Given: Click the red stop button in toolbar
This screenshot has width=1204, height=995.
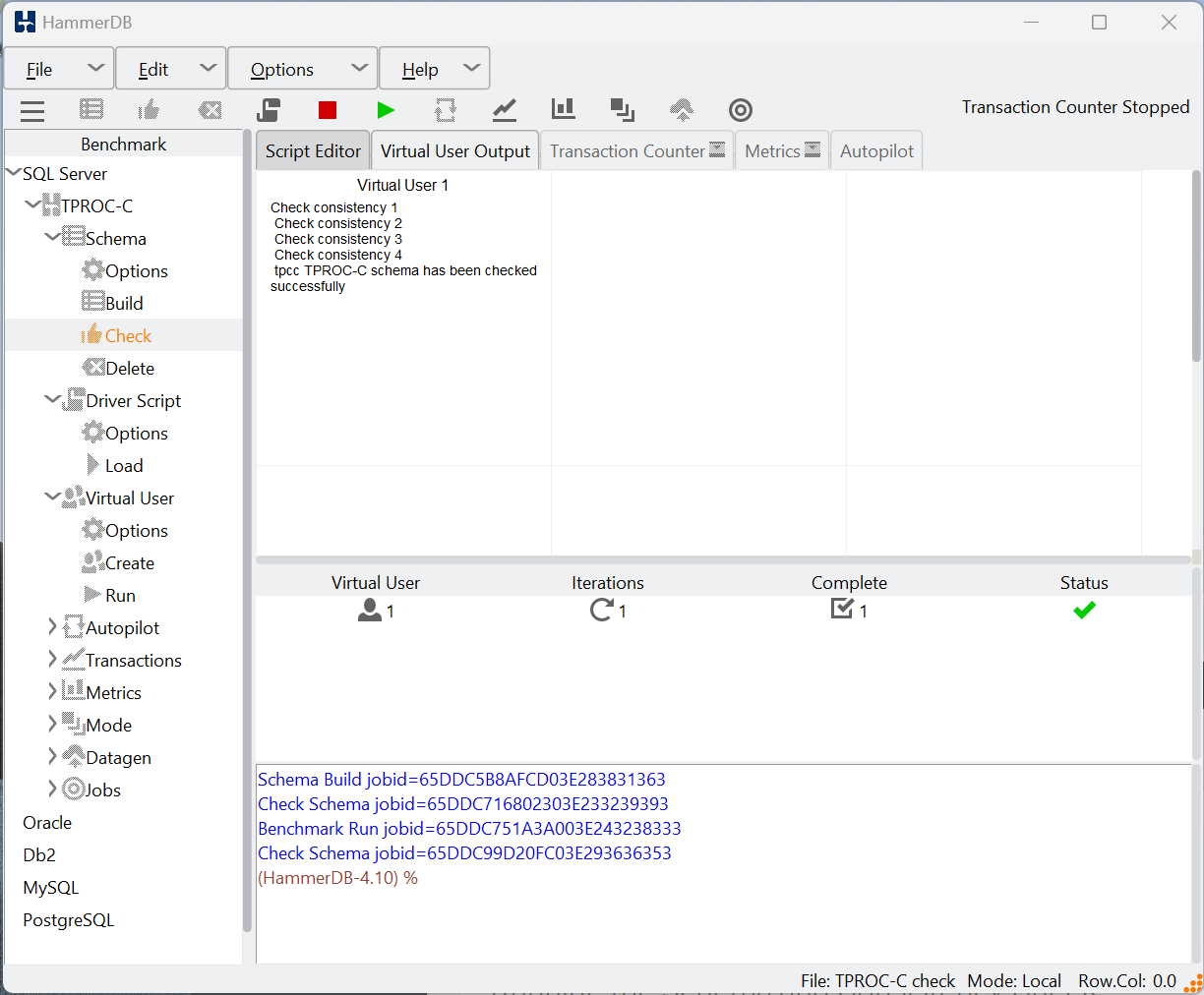Looking at the screenshot, I should point(328,110).
